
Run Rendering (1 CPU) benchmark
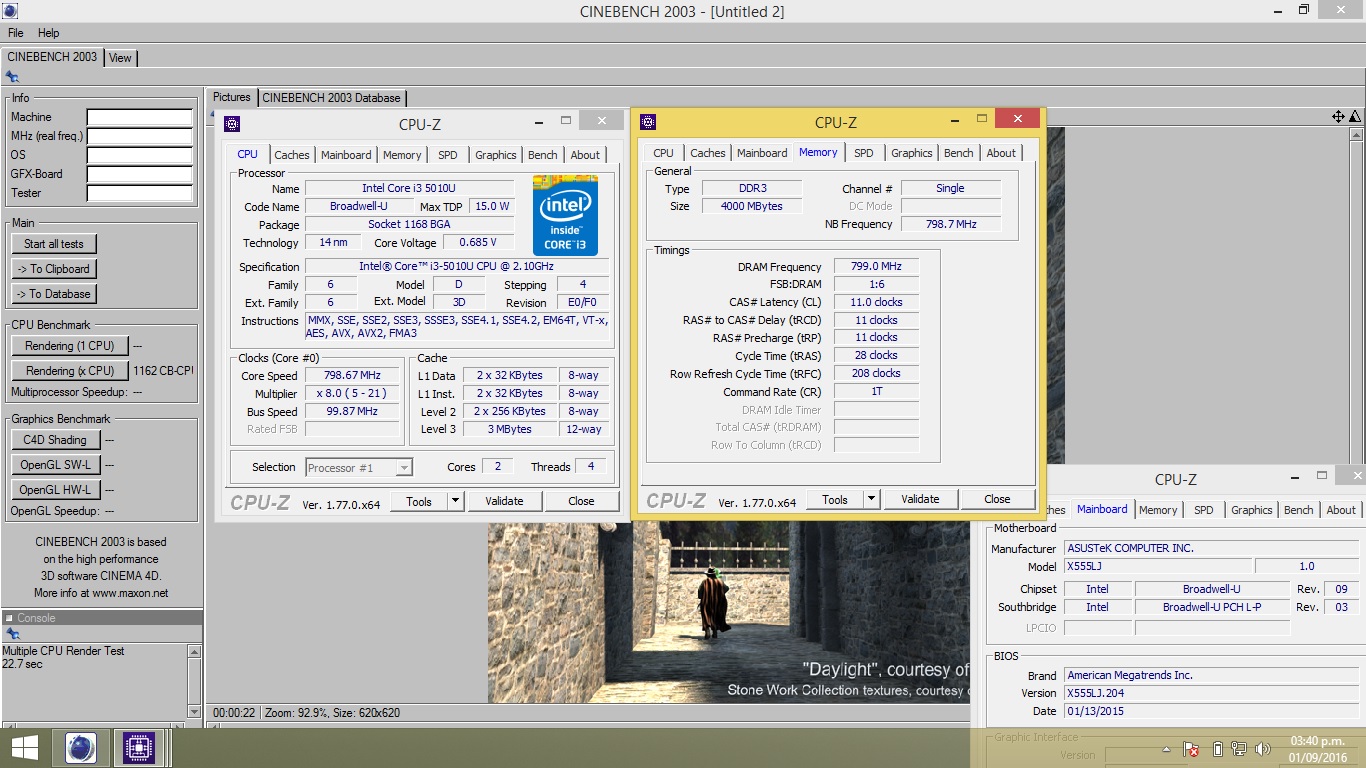[70, 346]
